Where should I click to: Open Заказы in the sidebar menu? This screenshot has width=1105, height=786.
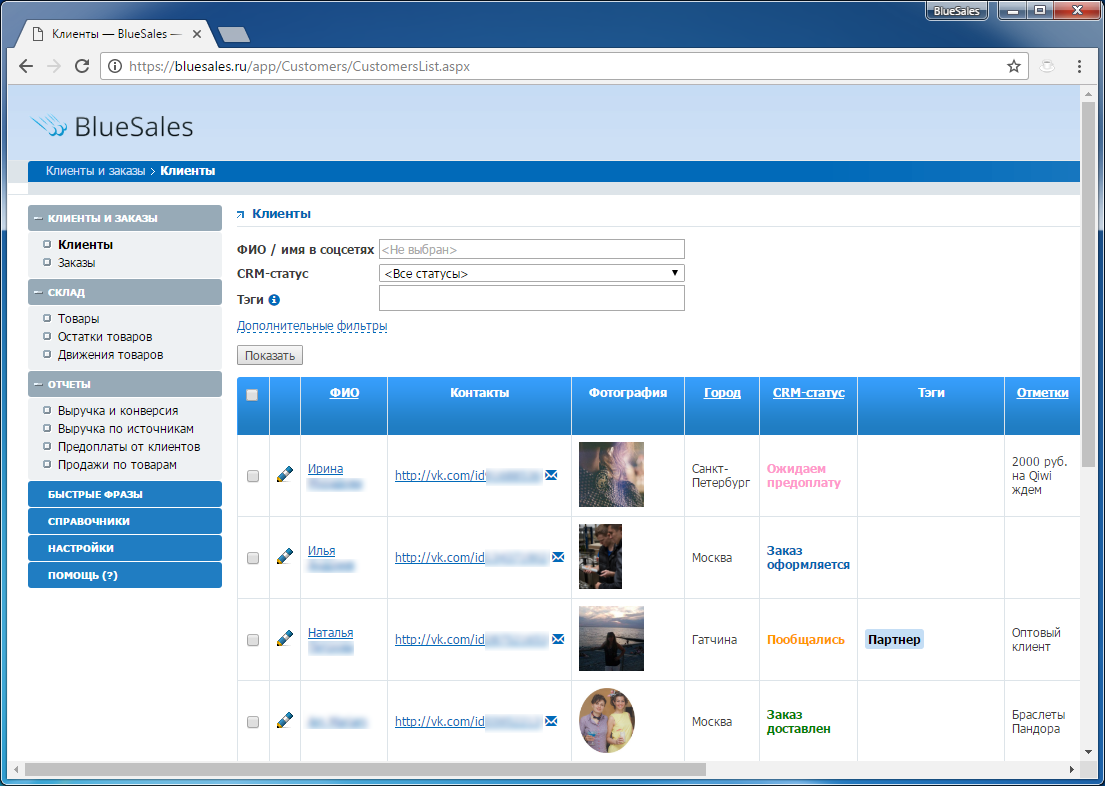pos(77,263)
